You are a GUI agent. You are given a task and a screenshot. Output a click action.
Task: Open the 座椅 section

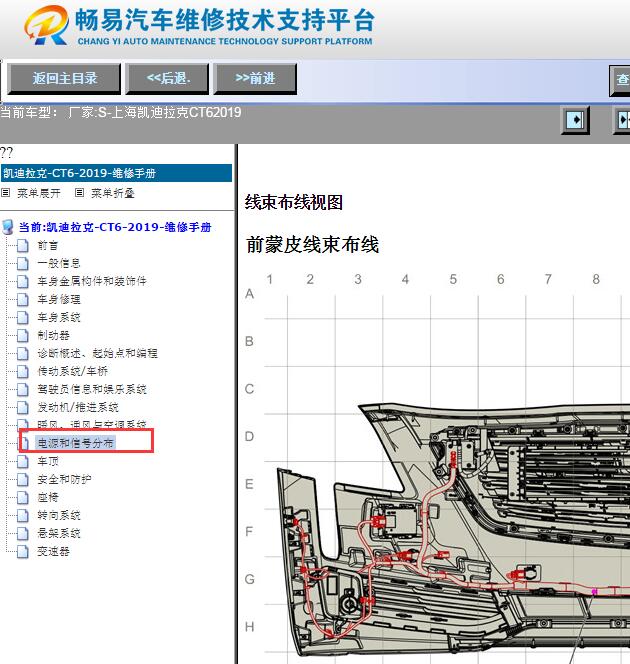tap(47, 497)
